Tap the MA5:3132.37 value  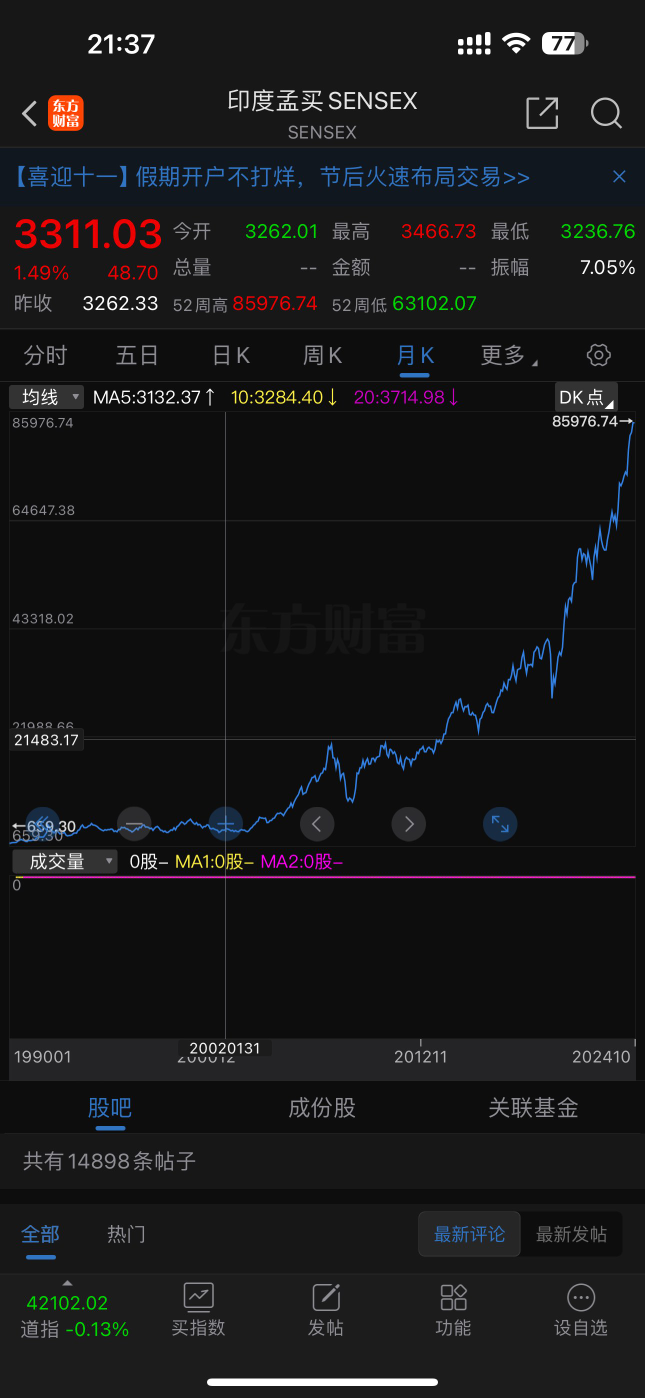click(155, 397)
